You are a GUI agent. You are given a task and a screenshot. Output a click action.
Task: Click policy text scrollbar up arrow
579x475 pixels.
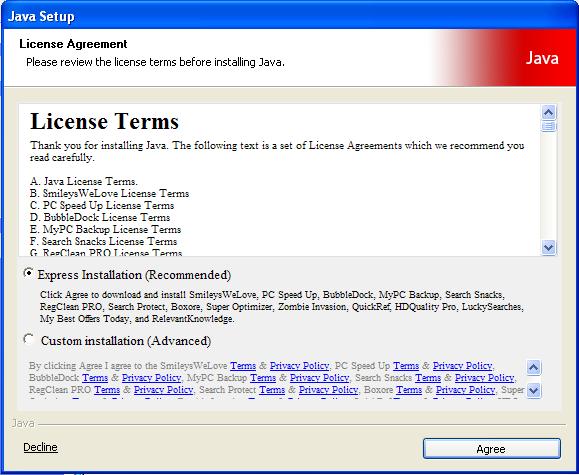(534, 368)
